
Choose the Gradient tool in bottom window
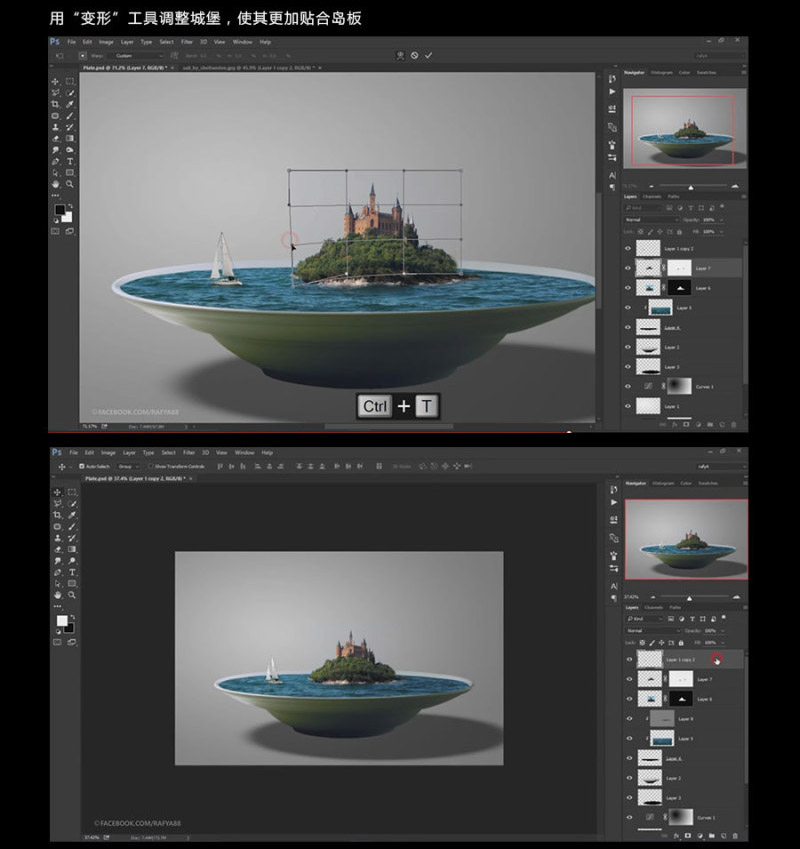tap(73, 549)
